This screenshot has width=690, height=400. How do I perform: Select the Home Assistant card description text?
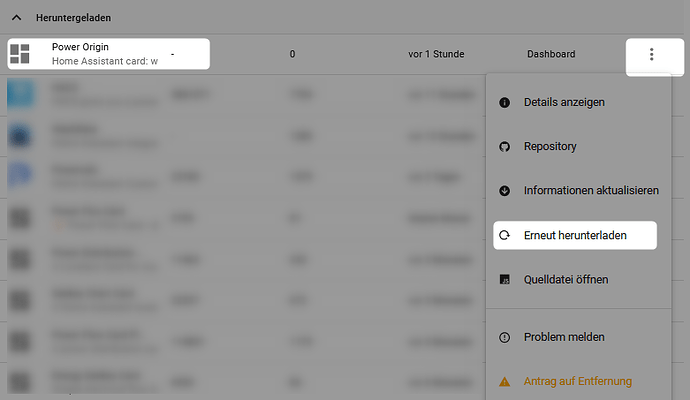point(105,61)
